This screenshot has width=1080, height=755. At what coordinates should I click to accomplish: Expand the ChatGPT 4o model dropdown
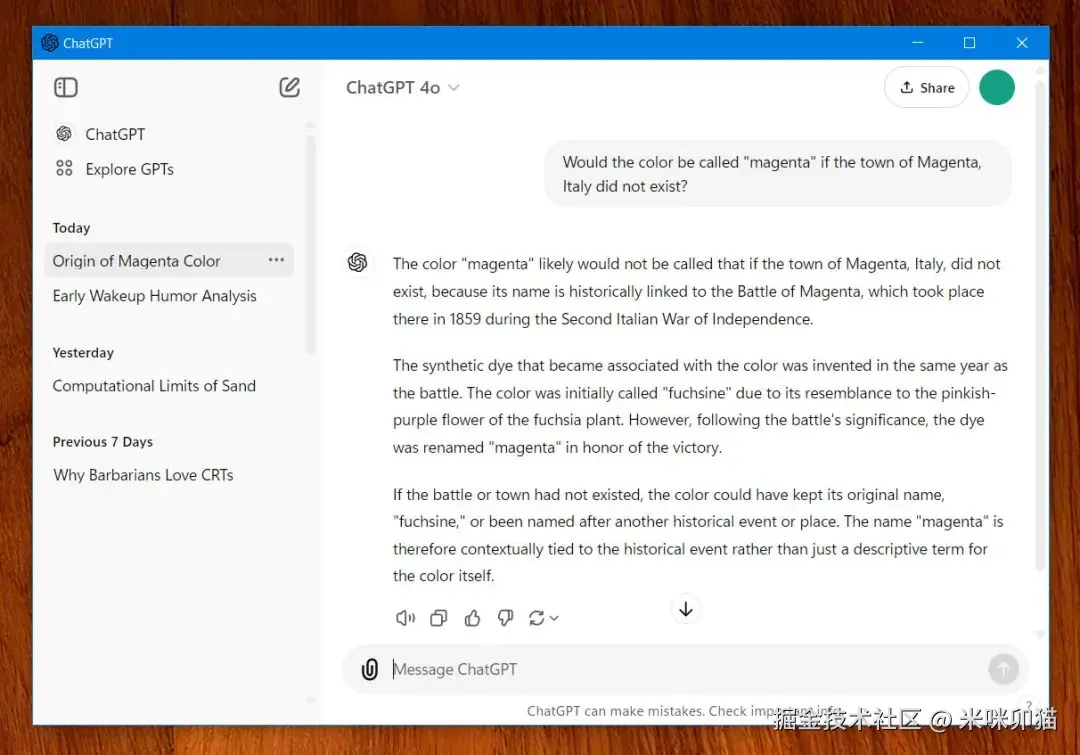(x=402, y=87)
